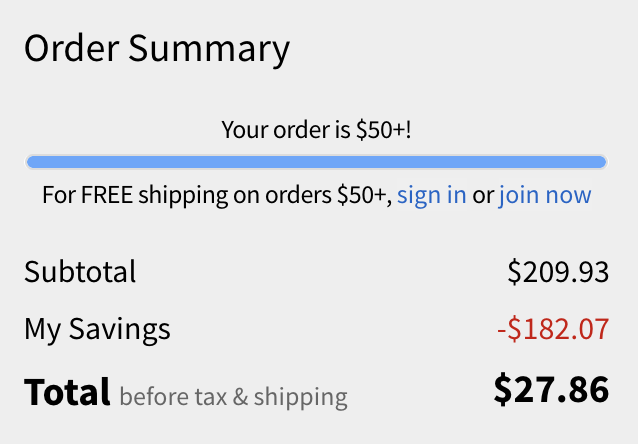This screenshot has height=444, width=638.
Task: Click the "sign in" link
Action: pos(431,195)
